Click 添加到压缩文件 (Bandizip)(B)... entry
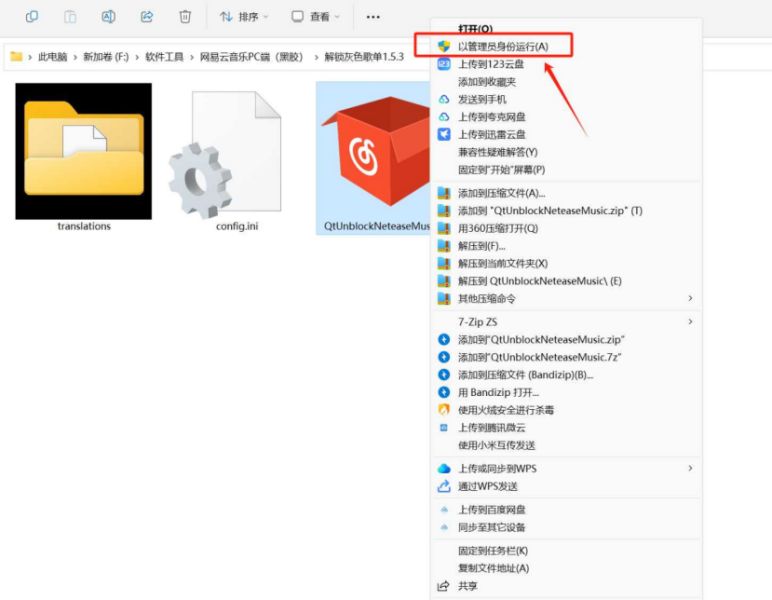Viewport: 772px width, 600px height. (566, 375)
